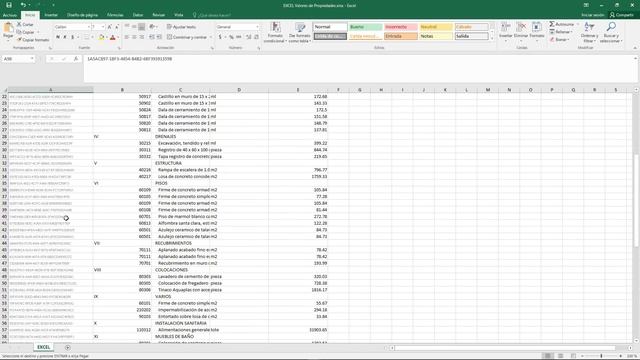The height and width of the screenshot is (360, 640).
Task: Apply the Entrada cell style
Action: point(401,36)
